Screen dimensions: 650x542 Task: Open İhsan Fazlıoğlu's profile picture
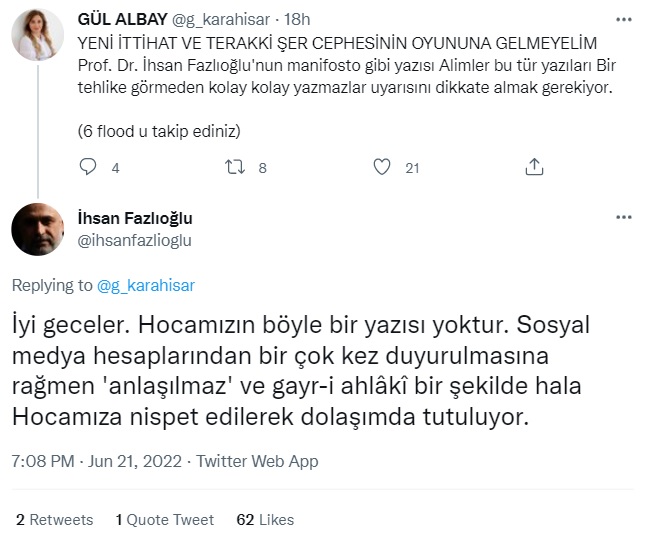click(38, 230)
